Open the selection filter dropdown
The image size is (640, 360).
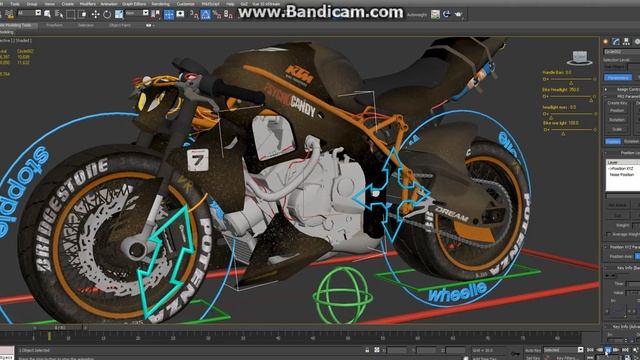pyautogui.click(x=29, y=13)
